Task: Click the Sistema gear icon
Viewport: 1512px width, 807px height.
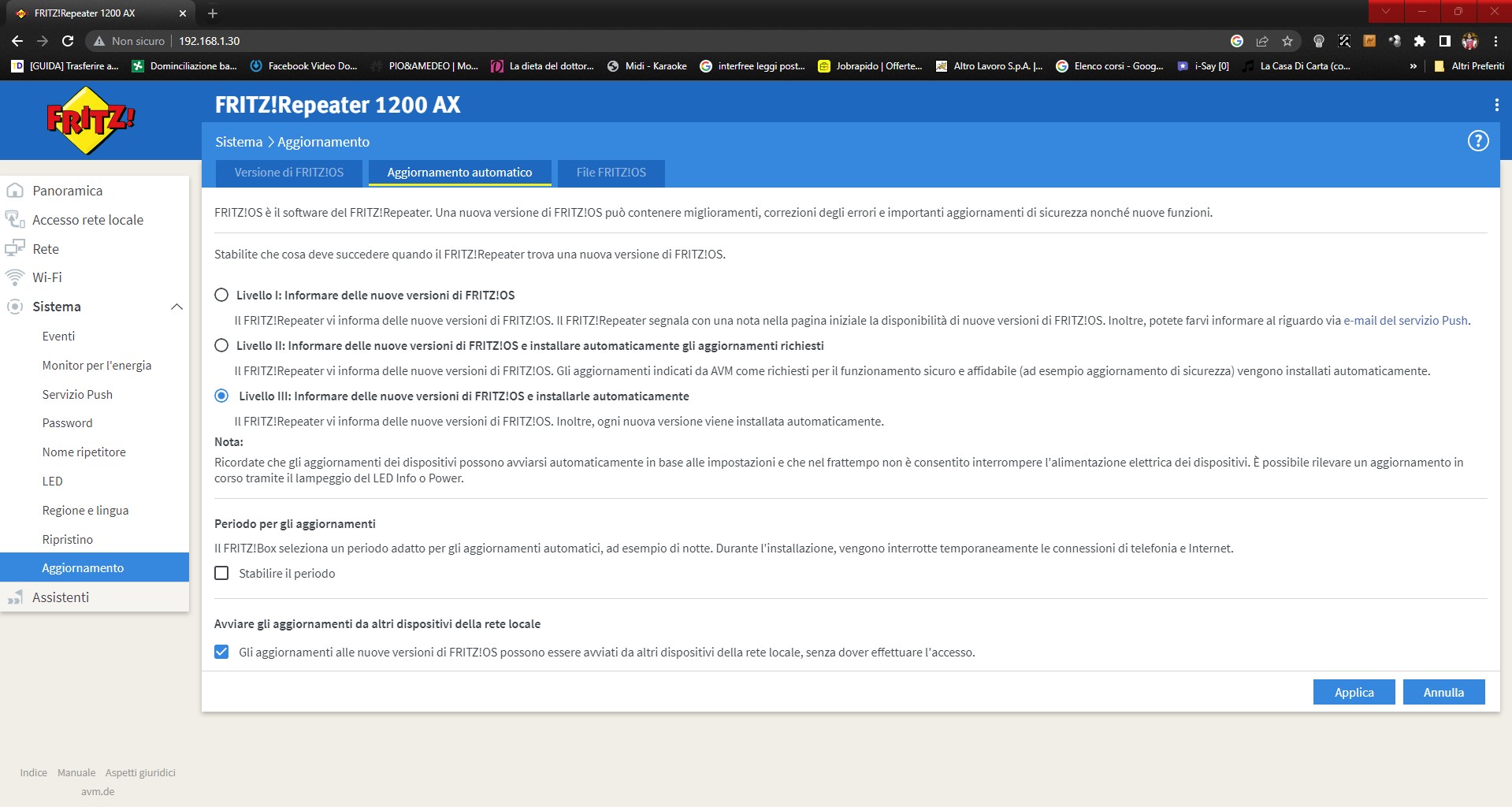Action: 15,307
